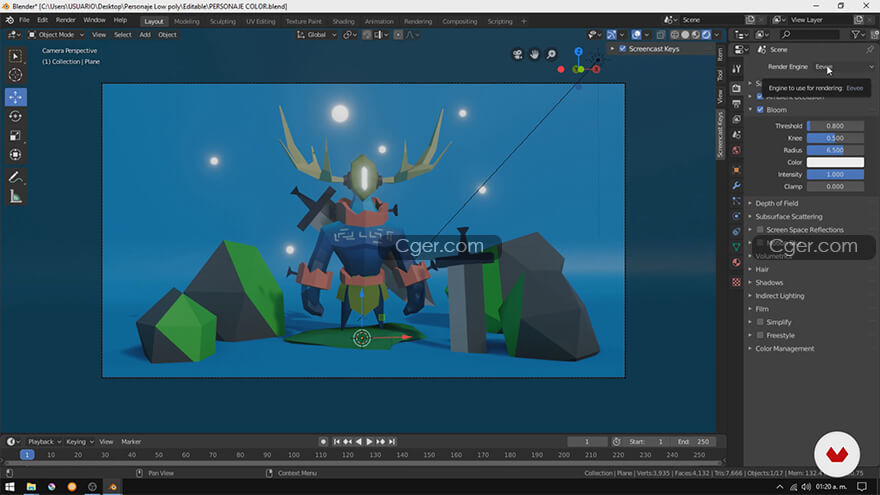This screenshot has height=495, width=880.
Task: Select the Cursor tool
Action: [15, 75]
